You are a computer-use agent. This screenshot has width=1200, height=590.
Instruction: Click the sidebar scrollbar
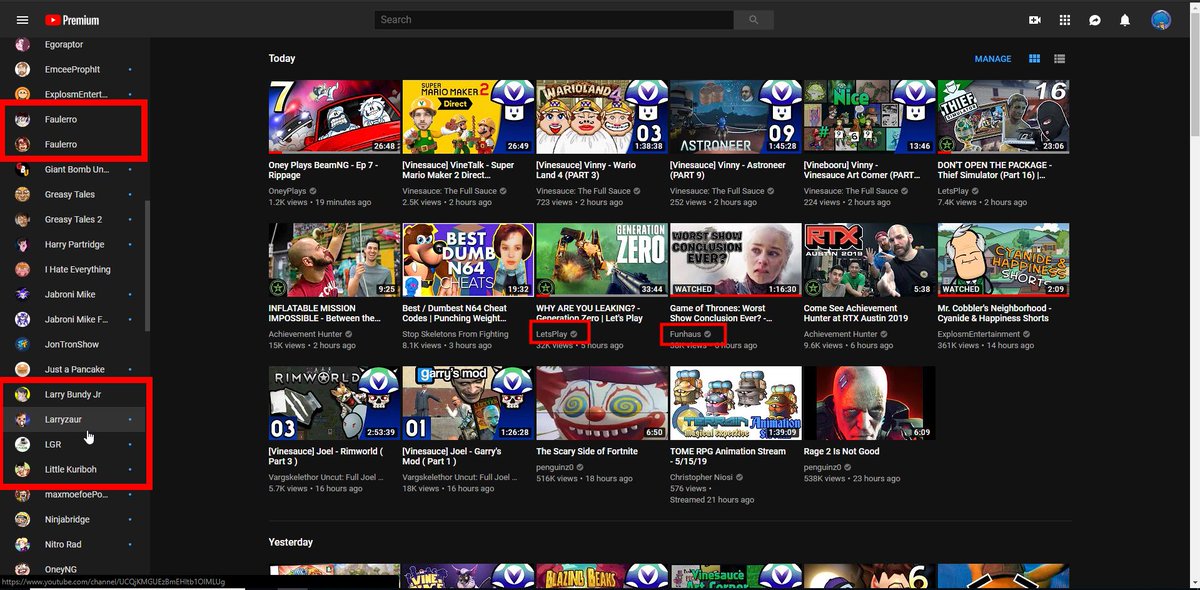click(147, 265)
